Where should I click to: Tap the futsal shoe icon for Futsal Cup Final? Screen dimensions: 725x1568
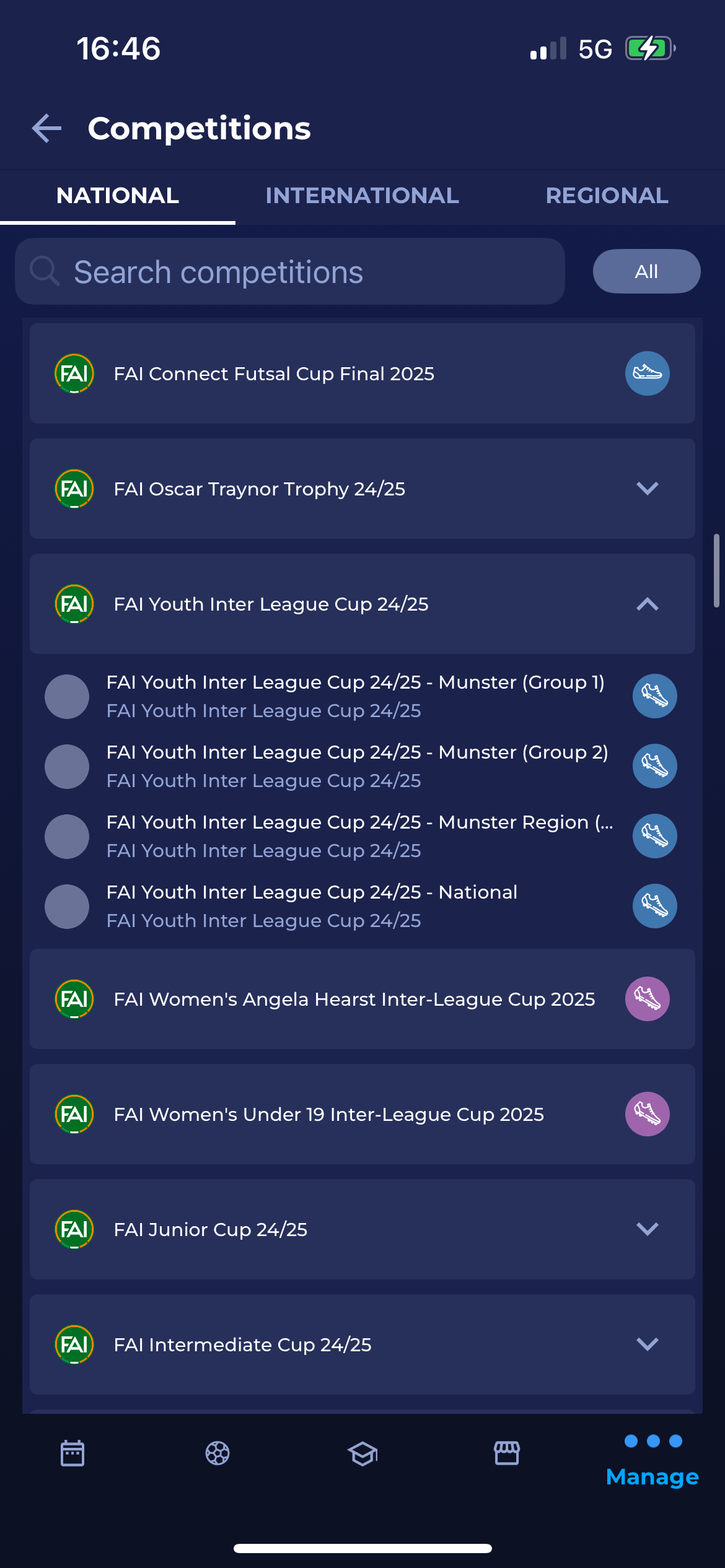click(x=647, y=373)
